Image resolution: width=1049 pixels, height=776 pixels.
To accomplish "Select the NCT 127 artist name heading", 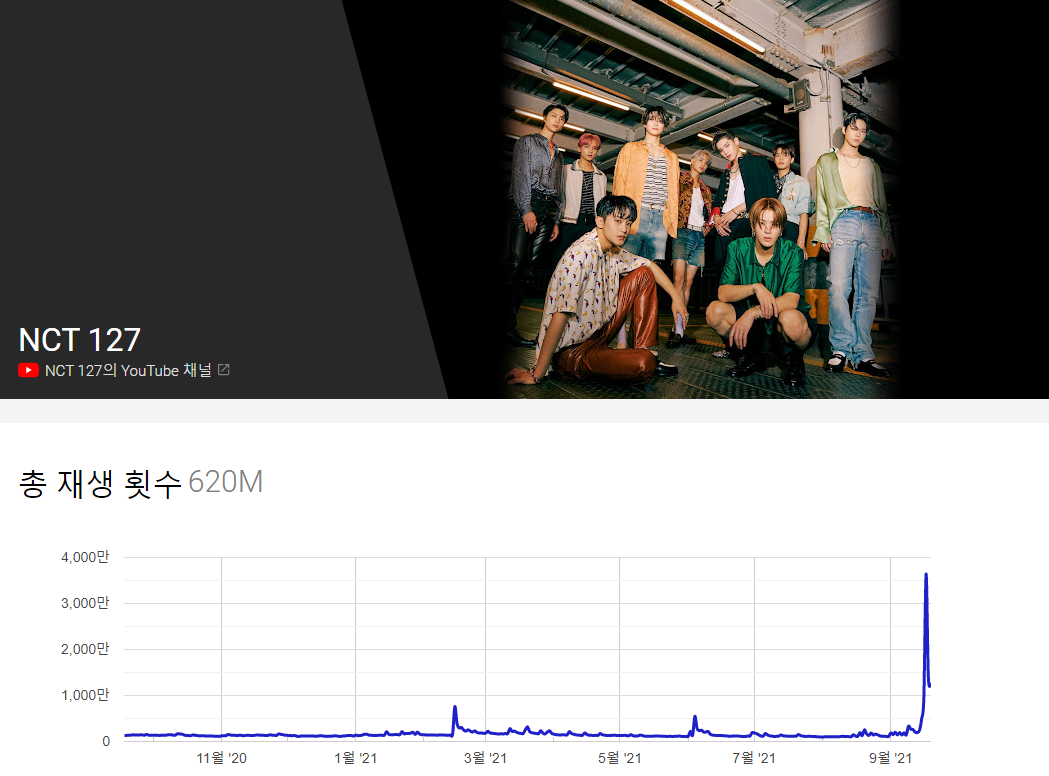I will pos(79,340).
